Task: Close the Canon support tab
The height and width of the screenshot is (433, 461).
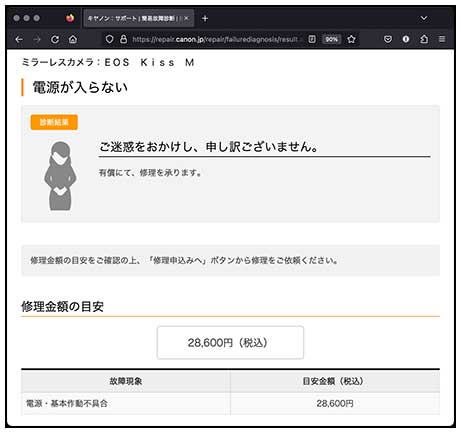Action: point(186,18)
